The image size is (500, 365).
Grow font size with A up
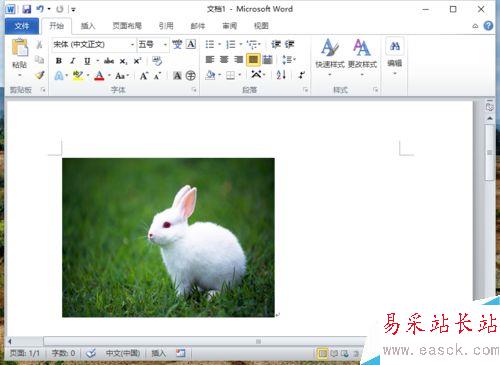143,76
